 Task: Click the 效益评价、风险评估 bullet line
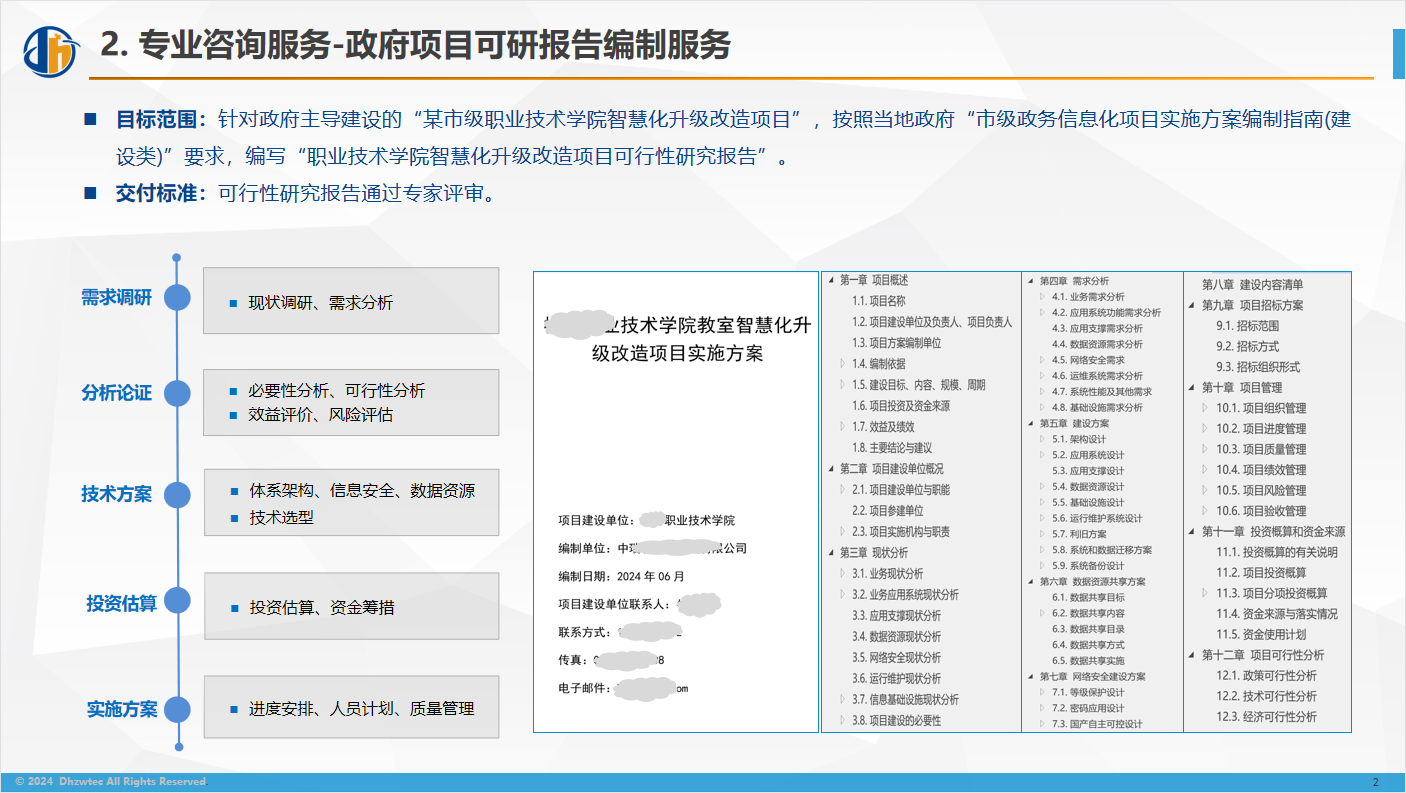tap(321, 414)
